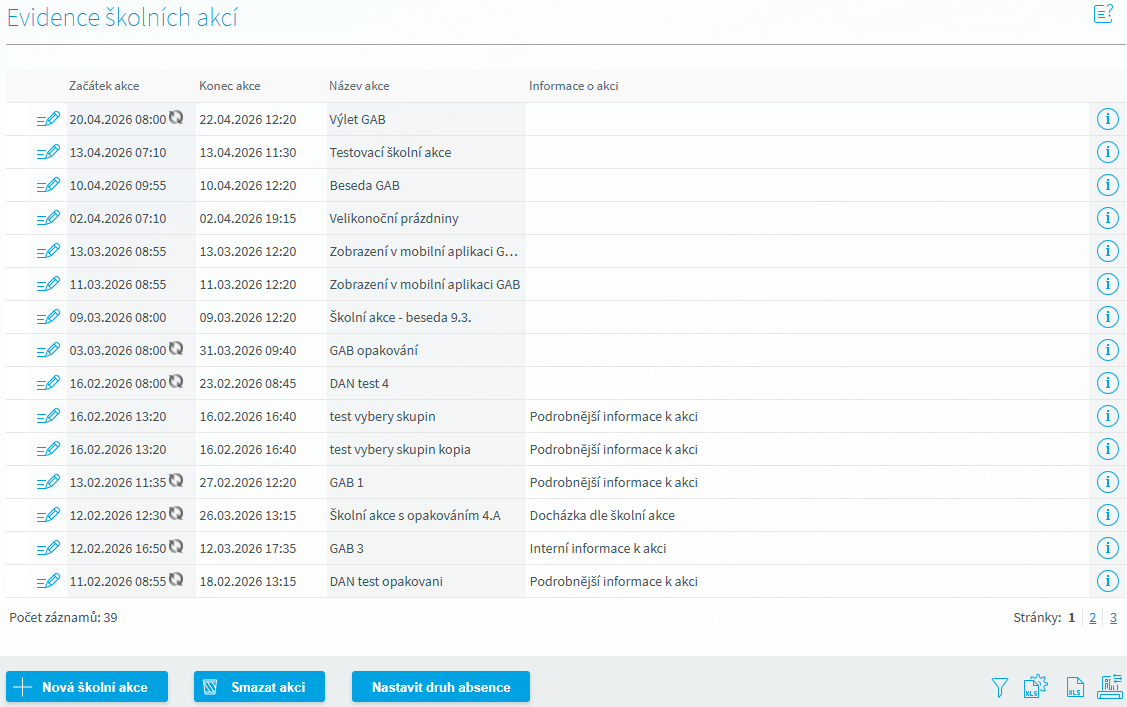Edit the Beseda GAB row

pos(48,185)
